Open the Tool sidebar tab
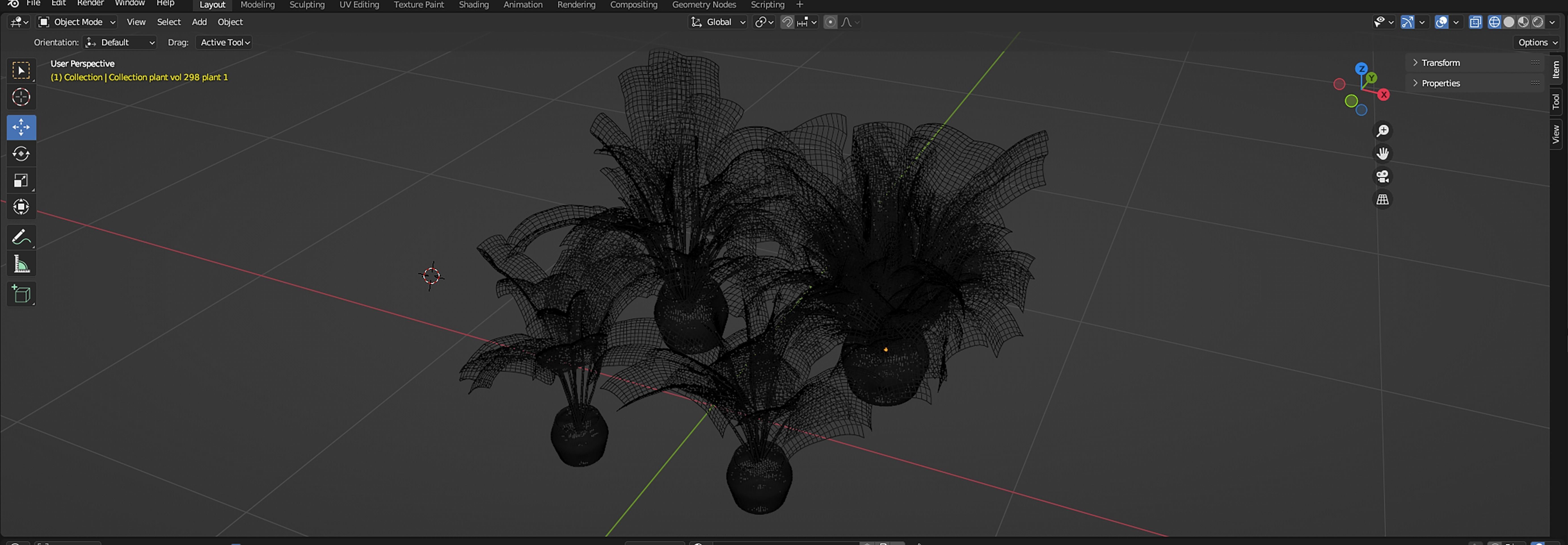The height and width of the screenshot is (545, 1568). 1555,101
